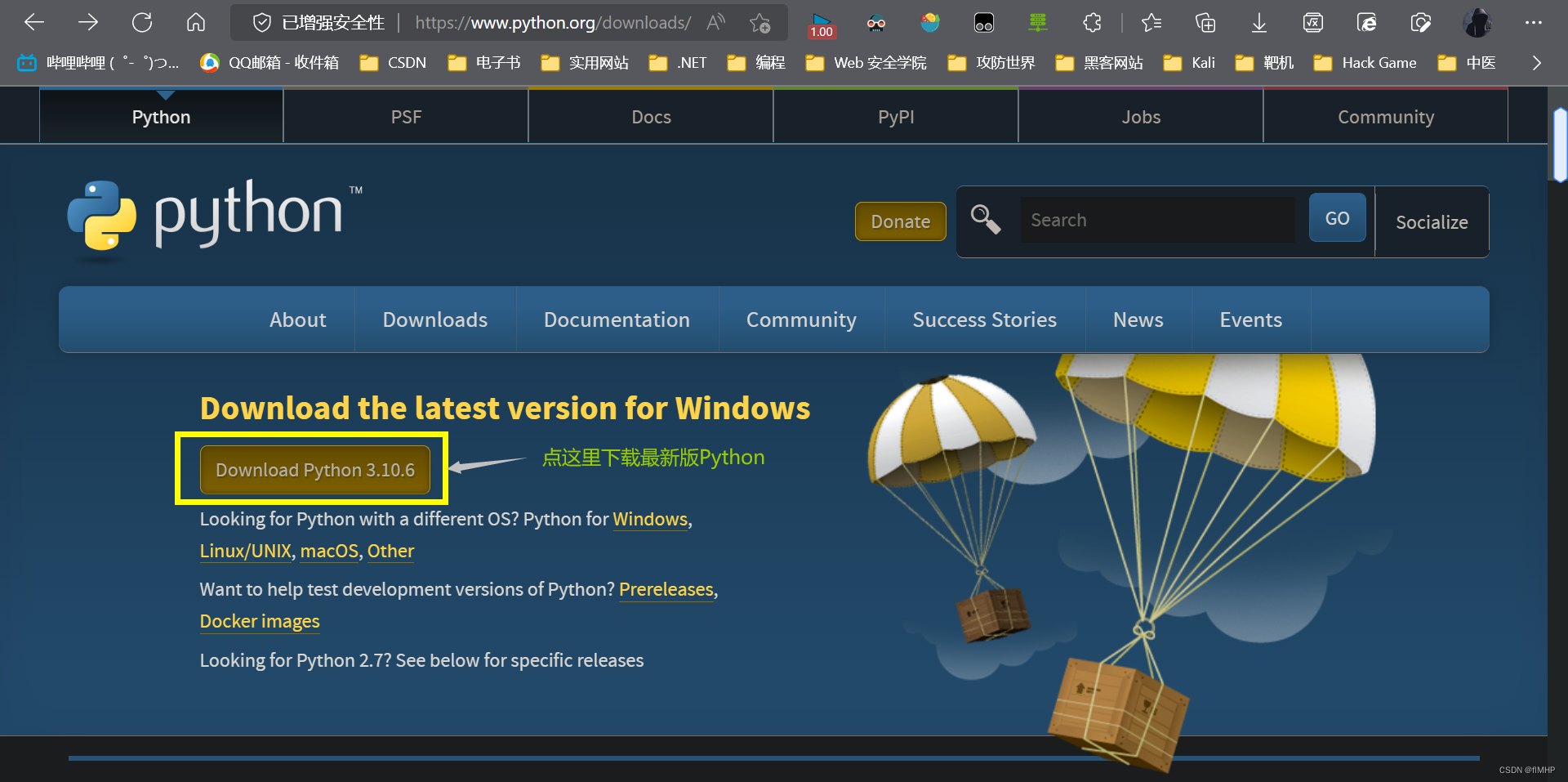The image size is (1568, 782).
Task: Click the browser refresh icon
Action: [x=142, y=23]
